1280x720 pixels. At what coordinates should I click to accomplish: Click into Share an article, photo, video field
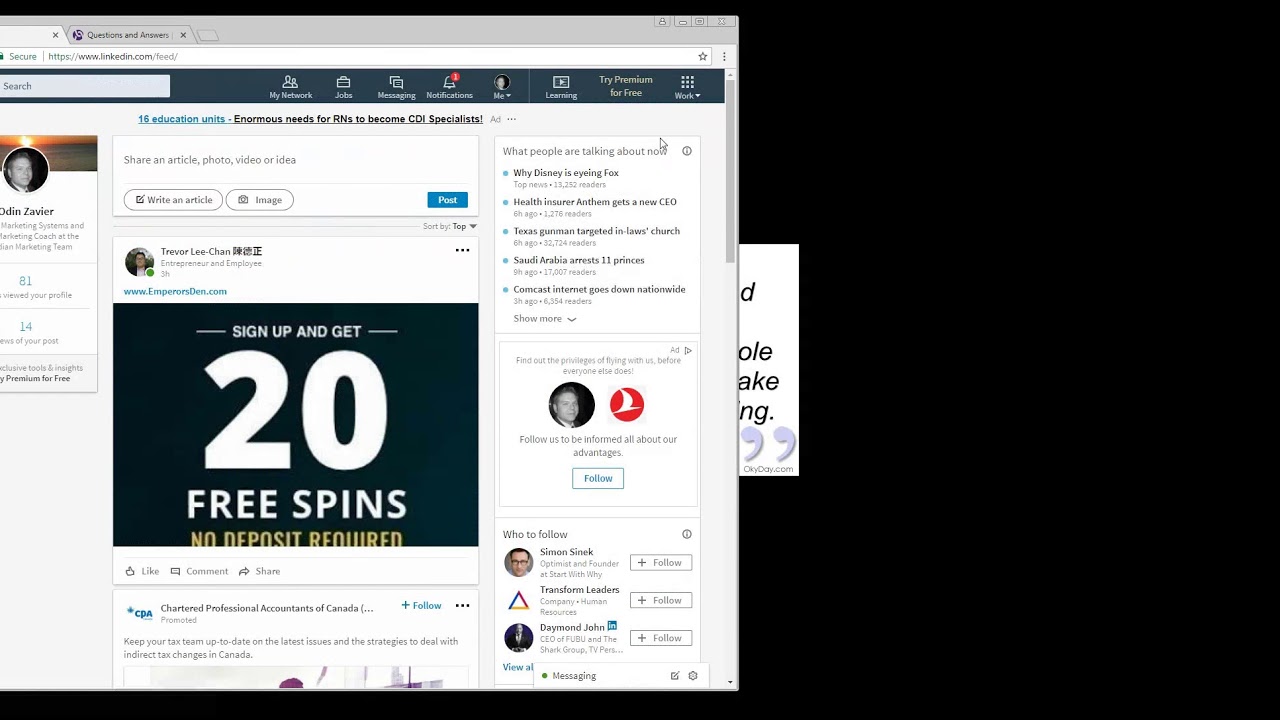(x=295, y=160)
